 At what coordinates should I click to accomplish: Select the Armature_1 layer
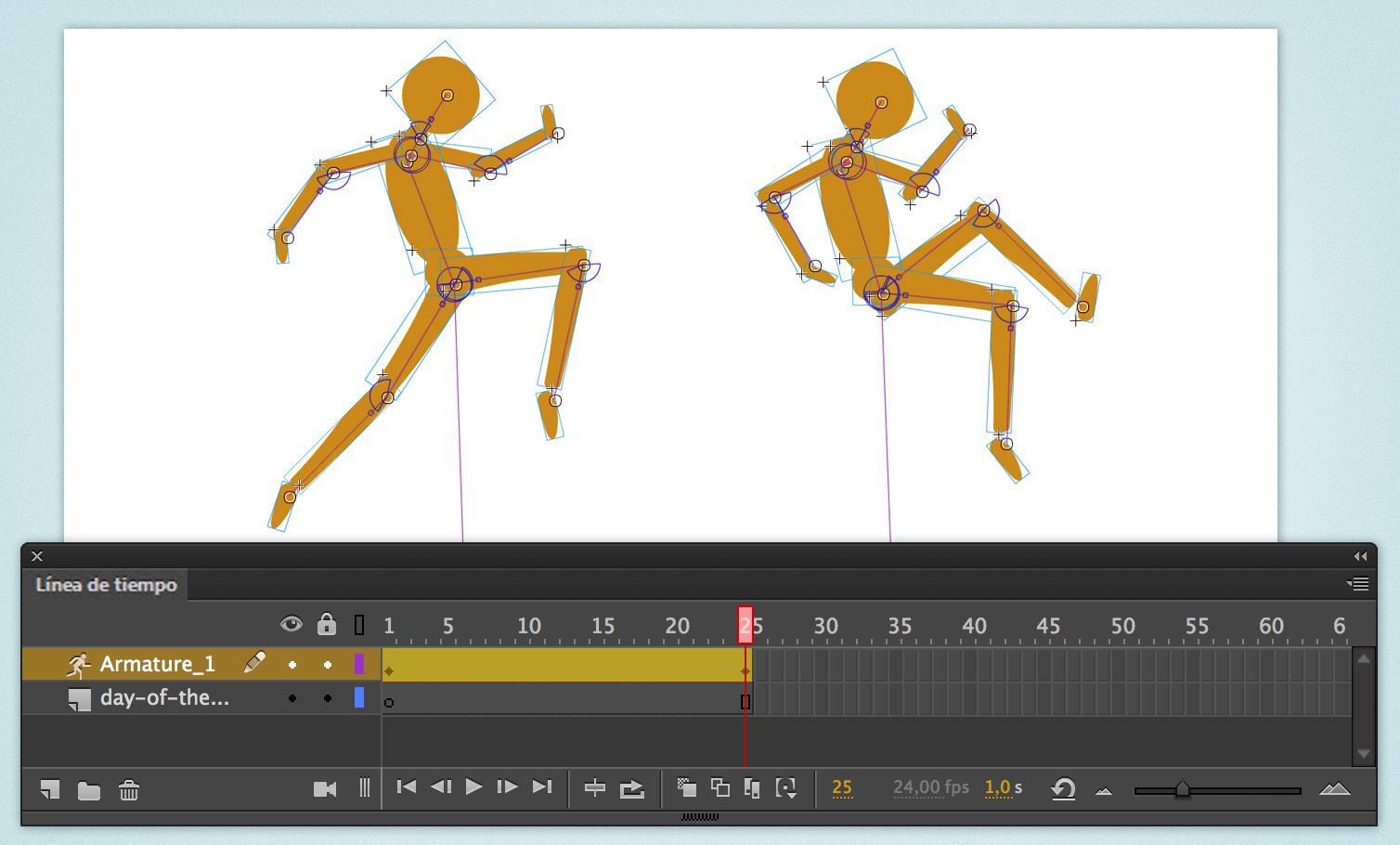tap(158, 664)
